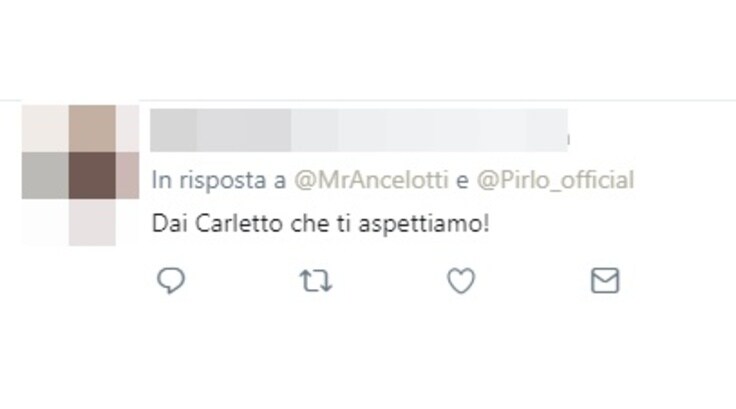This screenshot has height=409, width=736.
Task: Click the 'e' between the two mentions
Action: pos(462,181)
